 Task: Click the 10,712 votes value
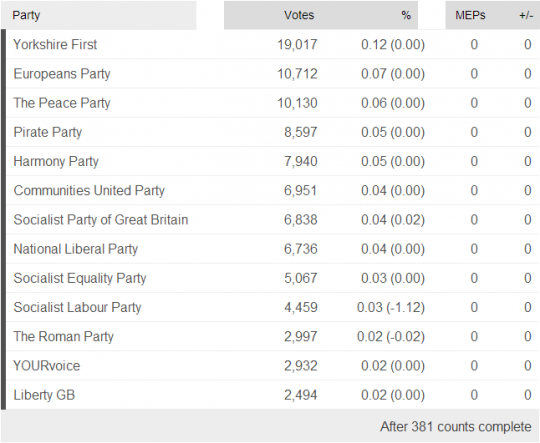(297, 74)
